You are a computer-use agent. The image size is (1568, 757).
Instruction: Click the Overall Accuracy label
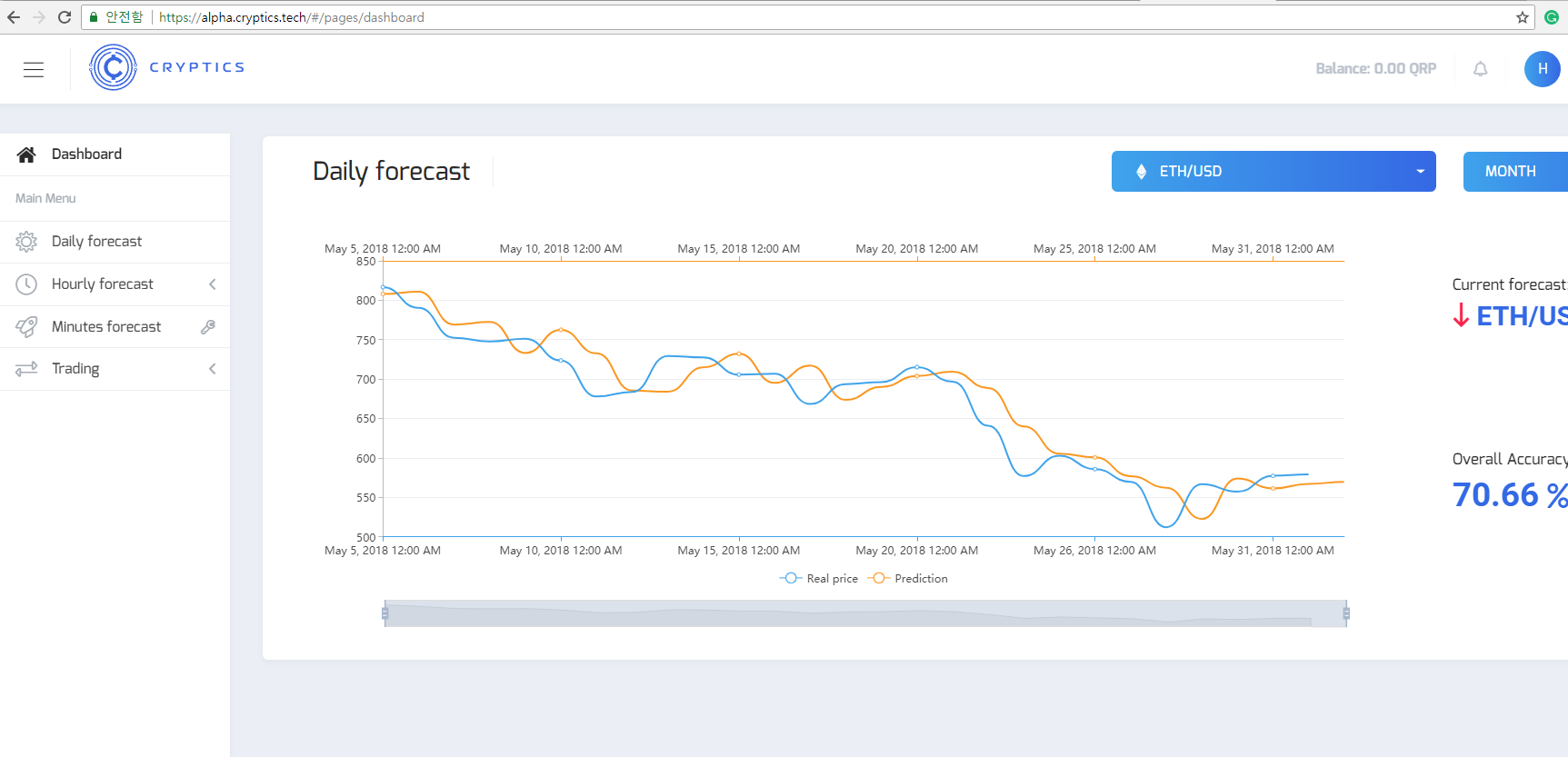pyautogui.click(x=1510, y=459)
